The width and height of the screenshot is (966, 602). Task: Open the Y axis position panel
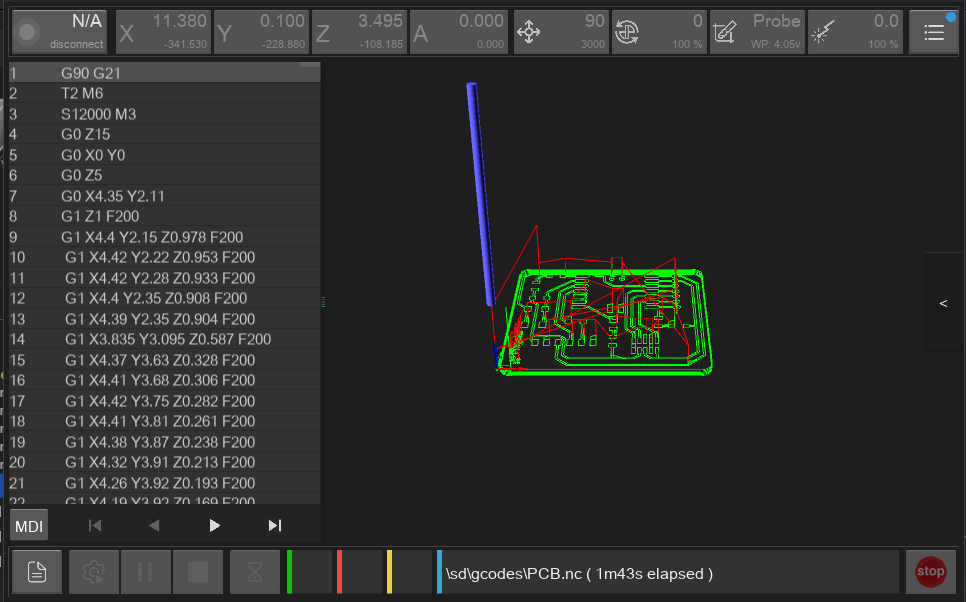pos(261,32)
